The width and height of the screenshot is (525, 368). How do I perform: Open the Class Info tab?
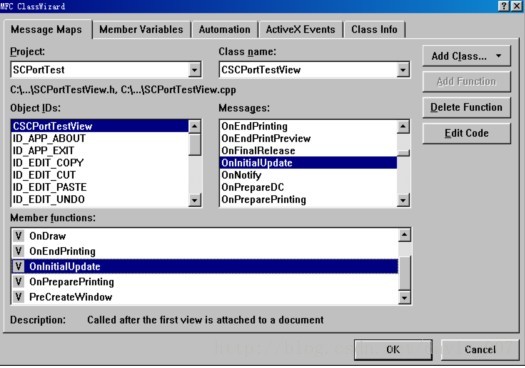point(374,29)
